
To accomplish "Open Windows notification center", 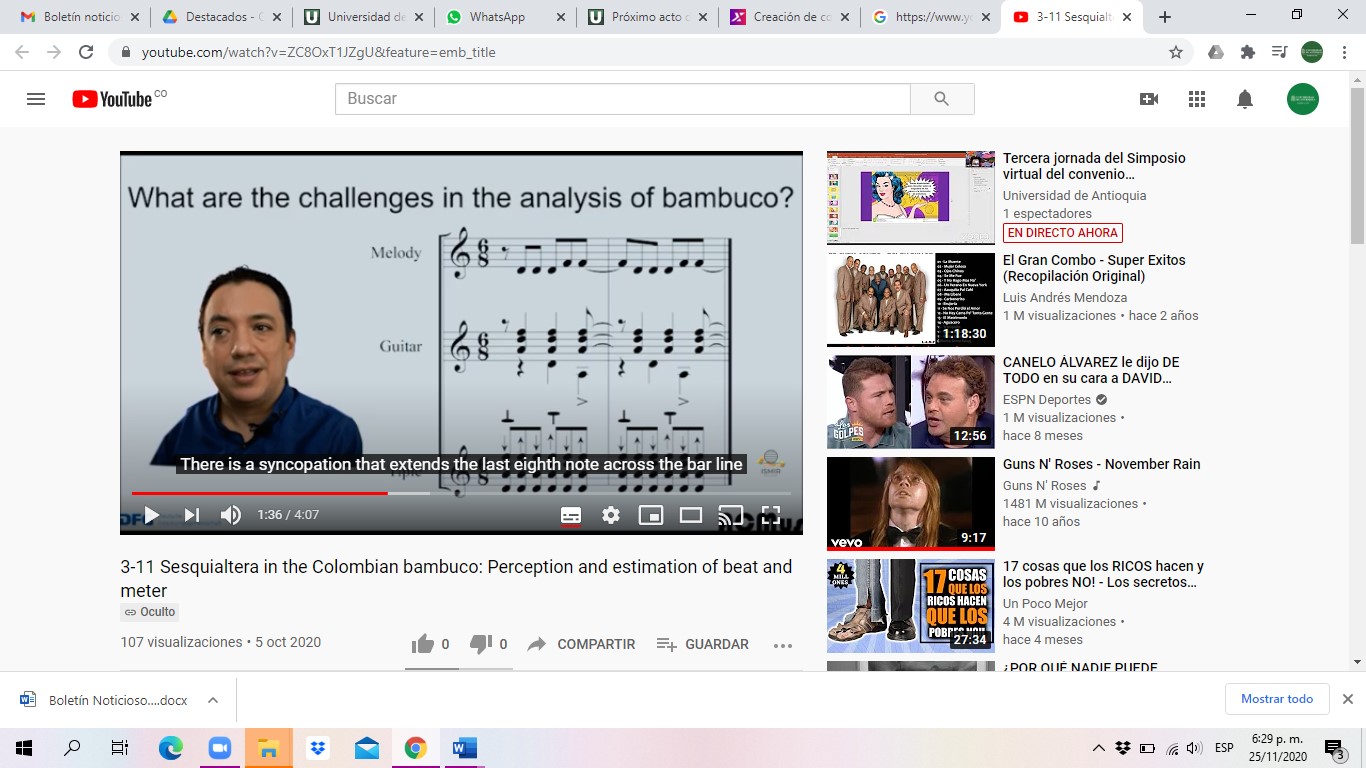I will 1335,748.
